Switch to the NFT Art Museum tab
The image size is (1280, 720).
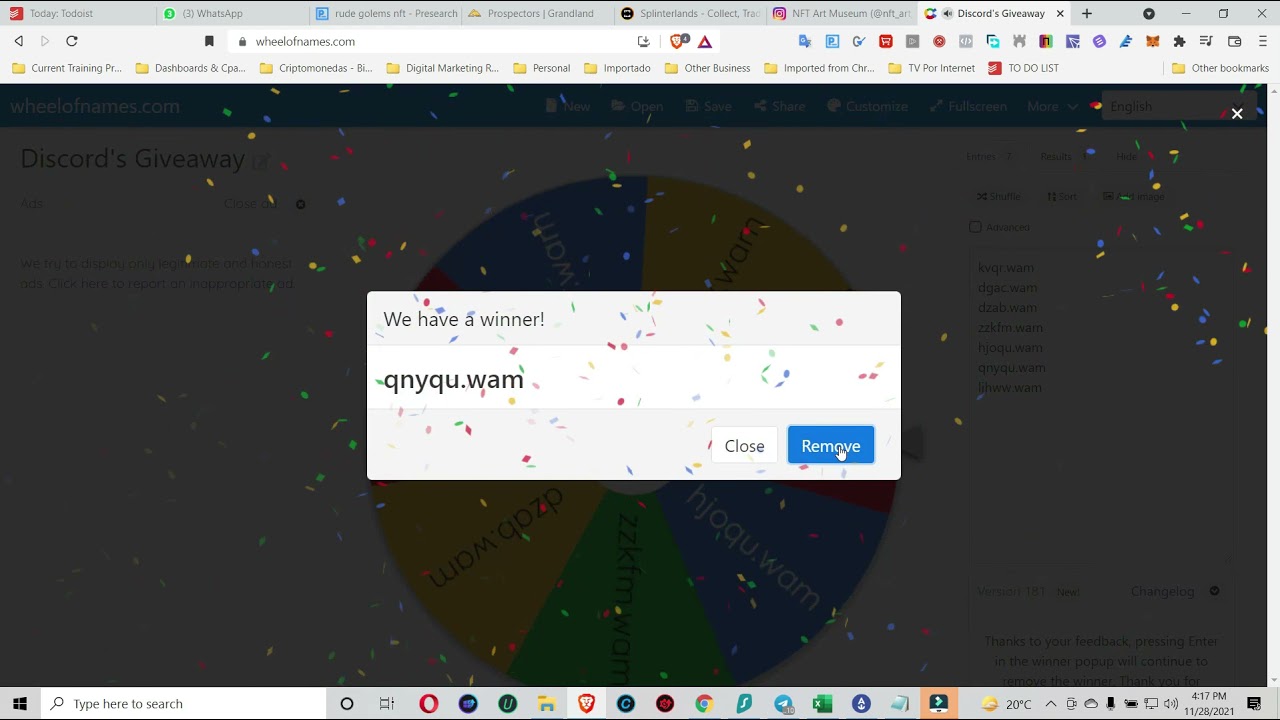(x=842, y=14)
